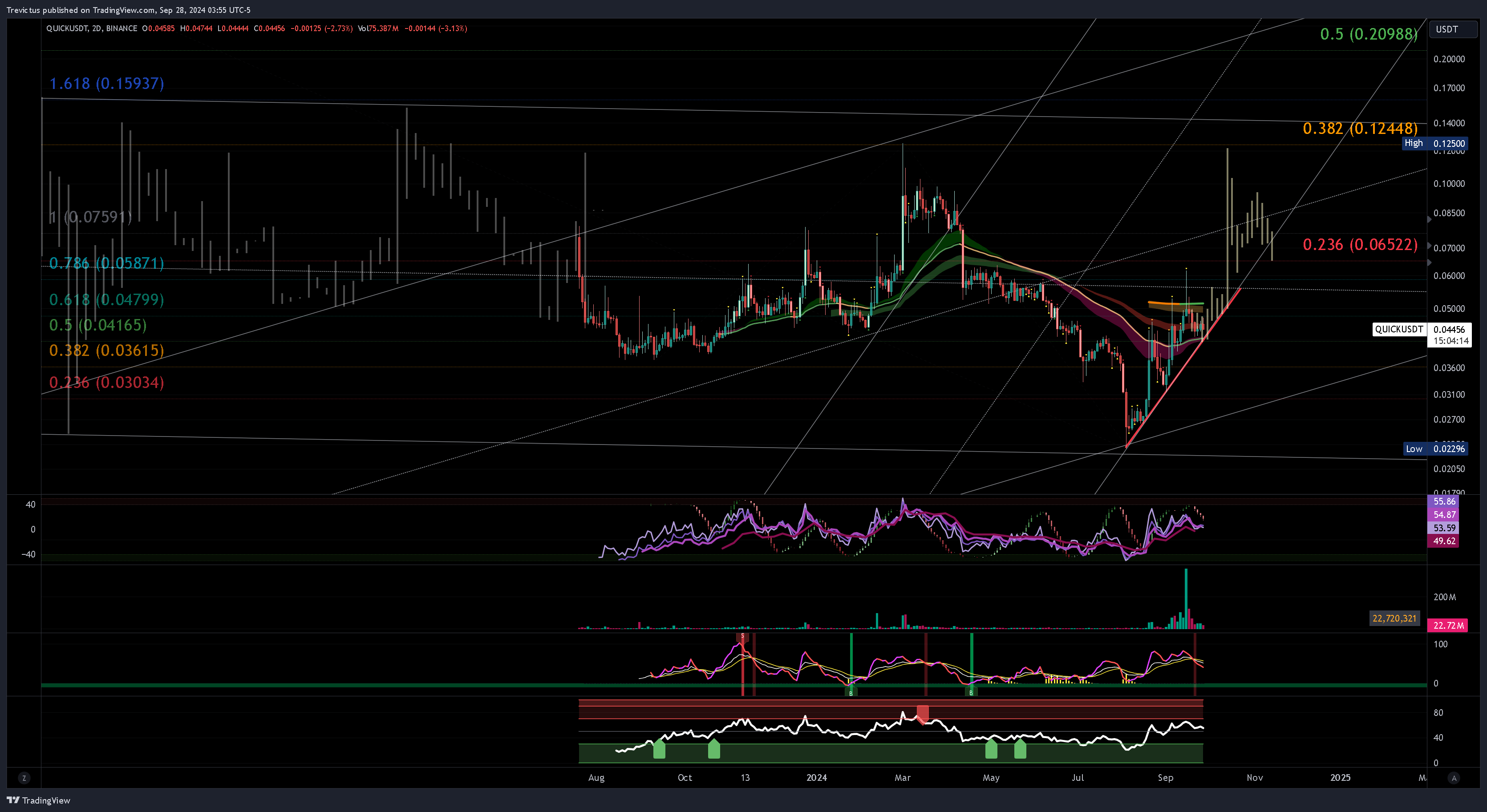The width and height of the screenshot is (1487, 812).
Task: Click the 53.59 indicator value tag
Action: point(1444,528)
